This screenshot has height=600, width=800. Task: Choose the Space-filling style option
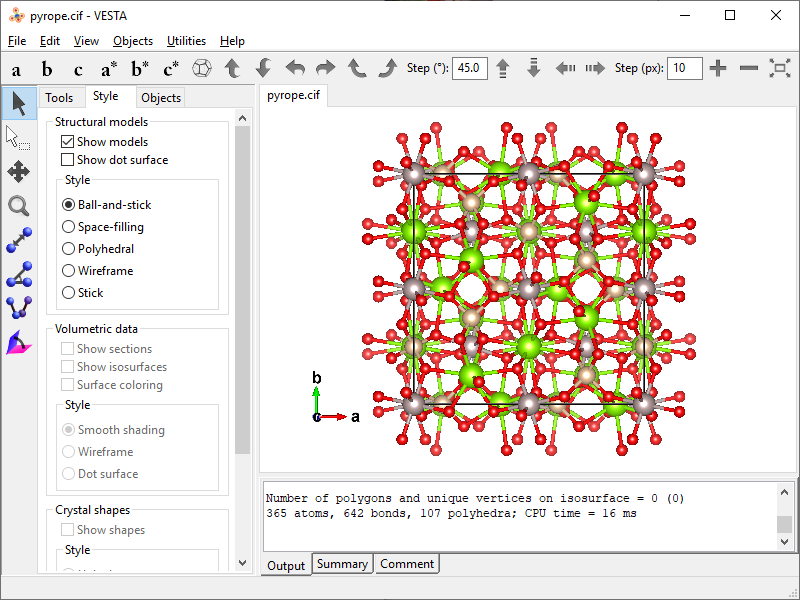[x=69, y=227]
